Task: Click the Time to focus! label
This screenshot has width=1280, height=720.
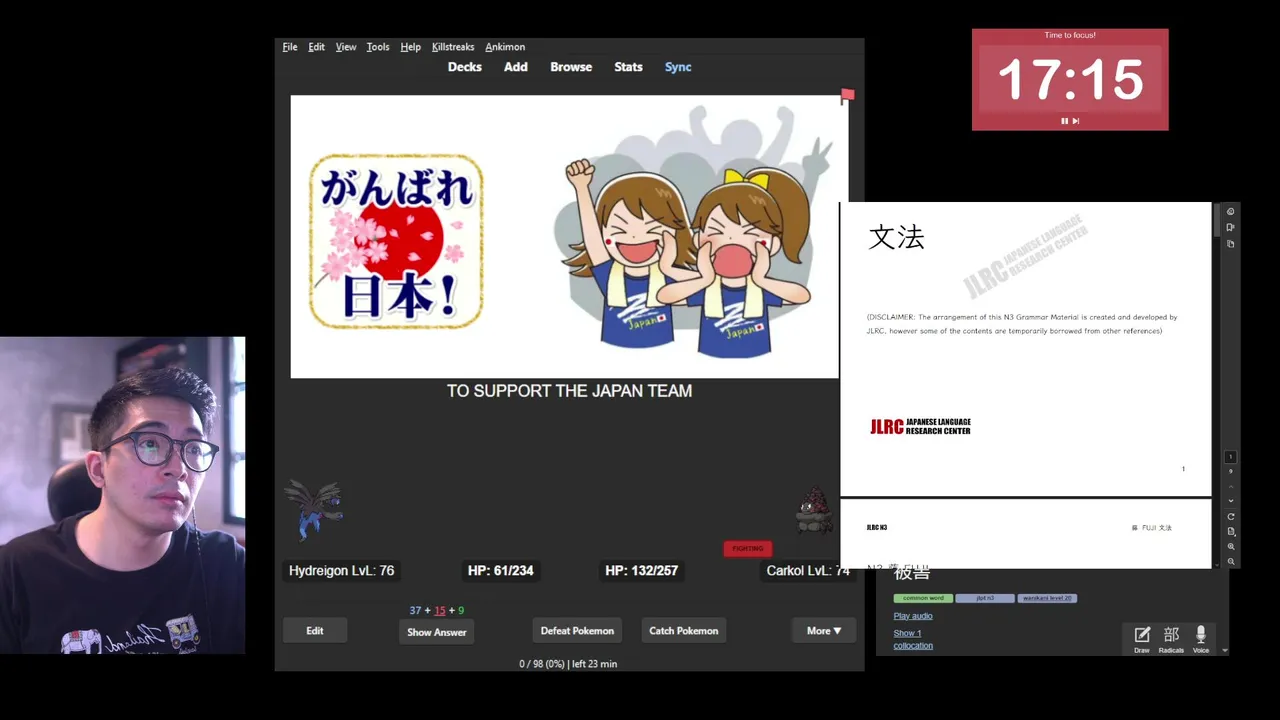Action: [x=1070, y=35]
